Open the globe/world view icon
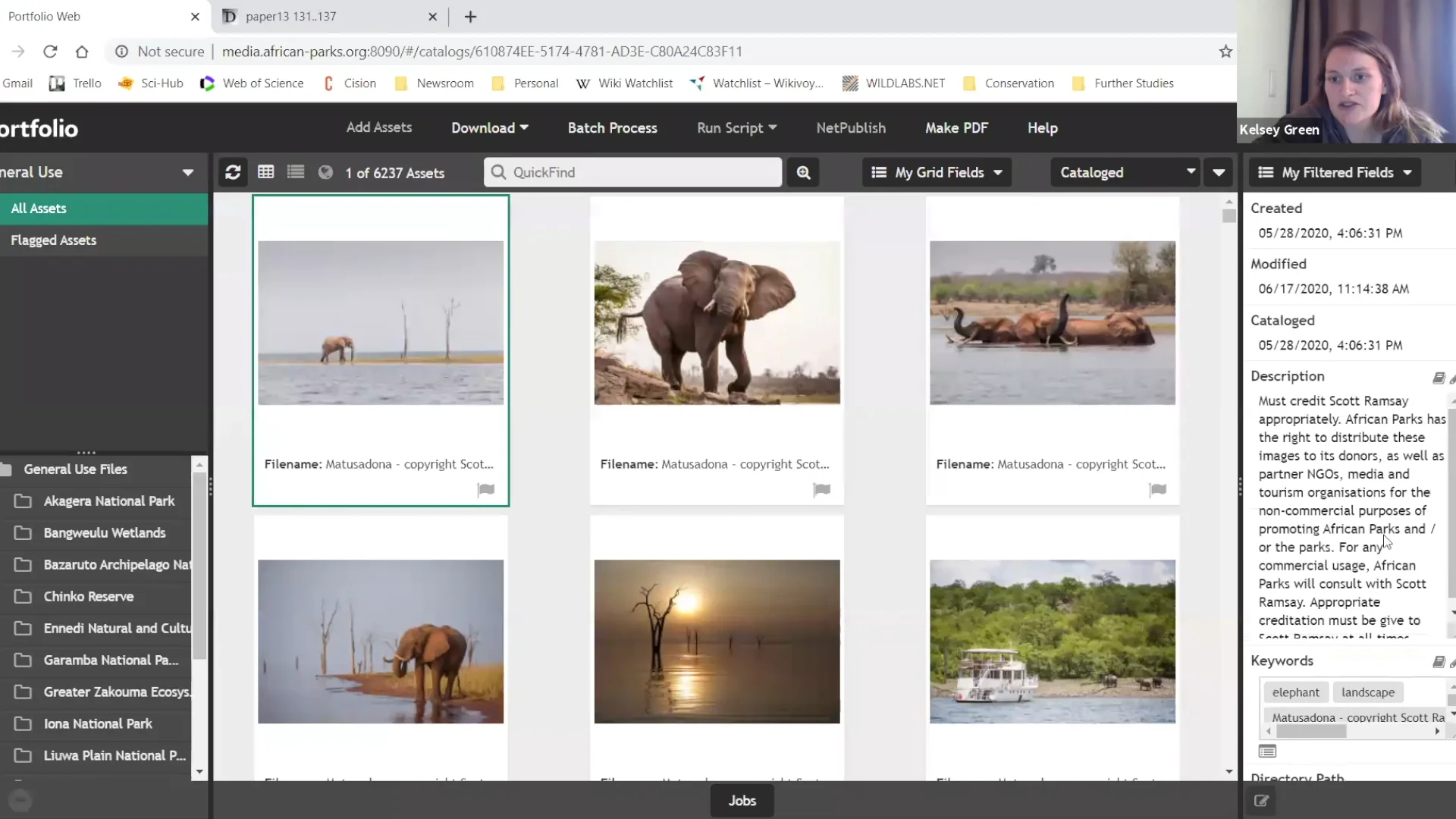 [326, 172]
